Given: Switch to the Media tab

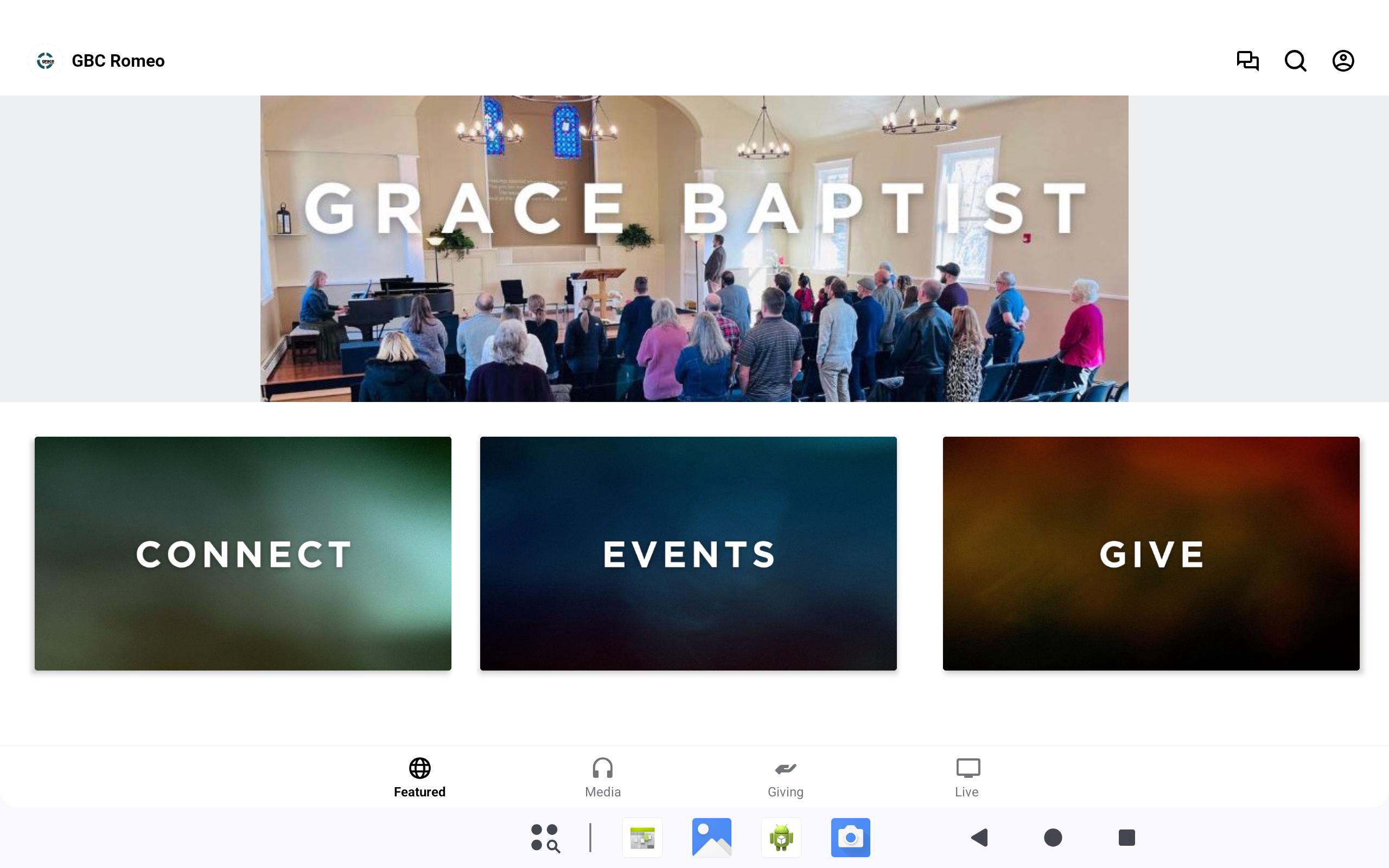Looking at the screenshot, I should click(602, 777).
